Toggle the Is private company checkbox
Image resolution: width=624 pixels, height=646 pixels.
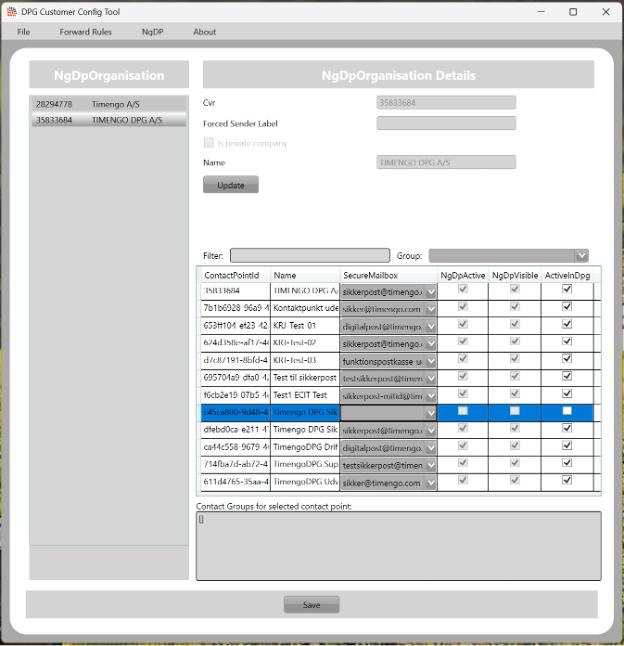tap(209, 143)
